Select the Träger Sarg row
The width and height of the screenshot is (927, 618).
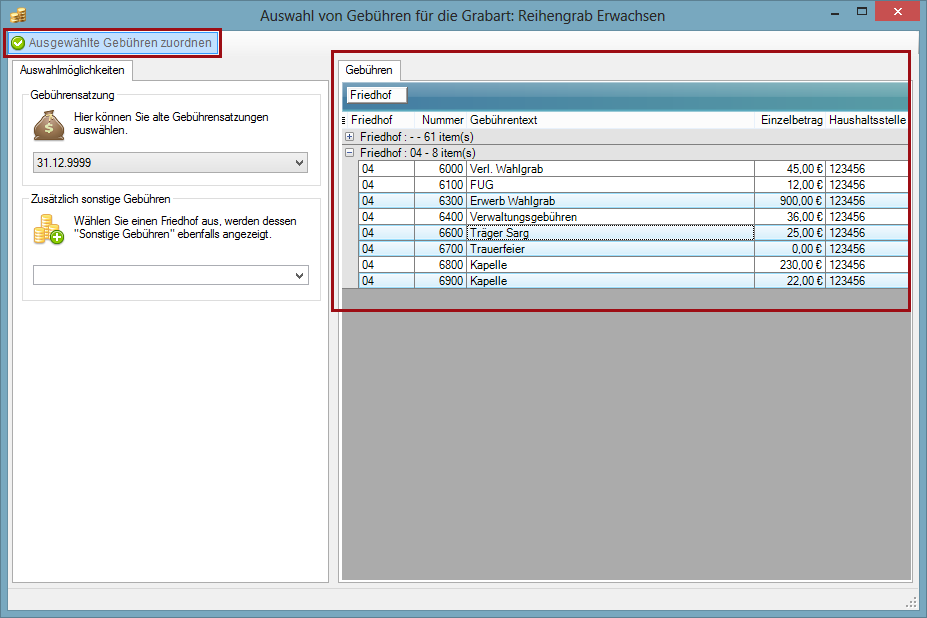(x=610, y=233)
